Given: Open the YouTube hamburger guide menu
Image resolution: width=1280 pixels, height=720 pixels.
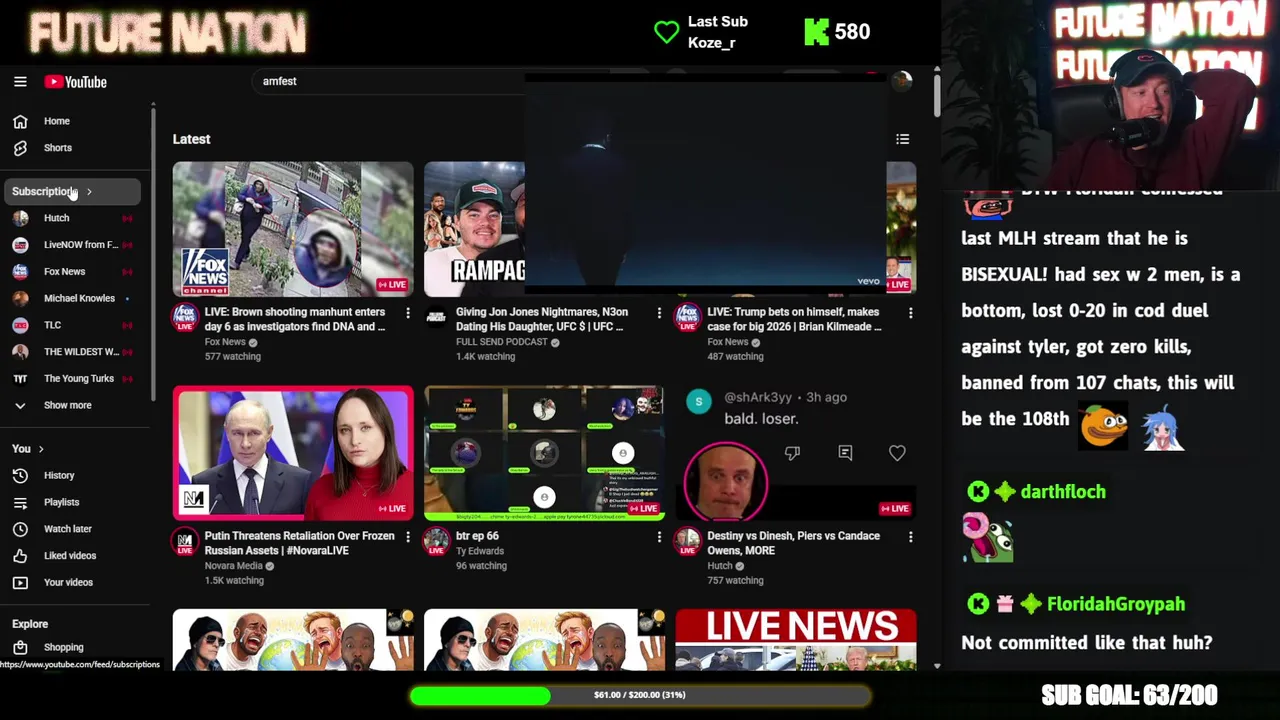Looking at the screenshot, I should [20, 82].
